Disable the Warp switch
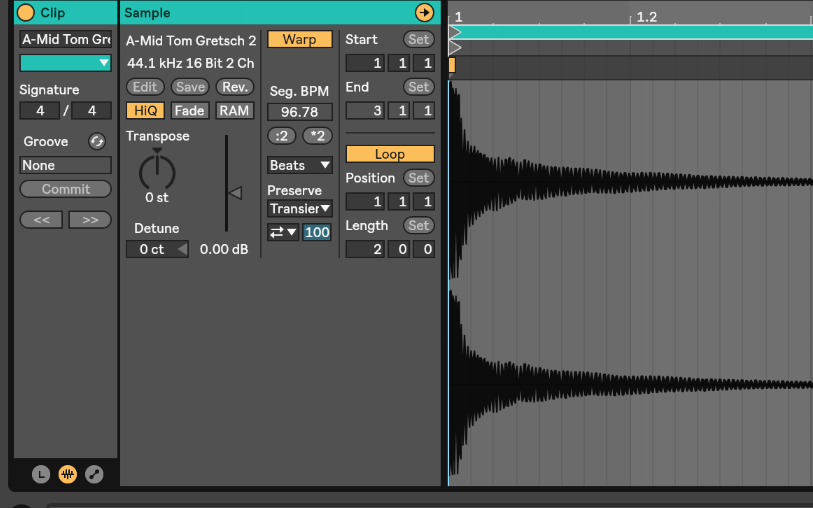 coord(299,39)
